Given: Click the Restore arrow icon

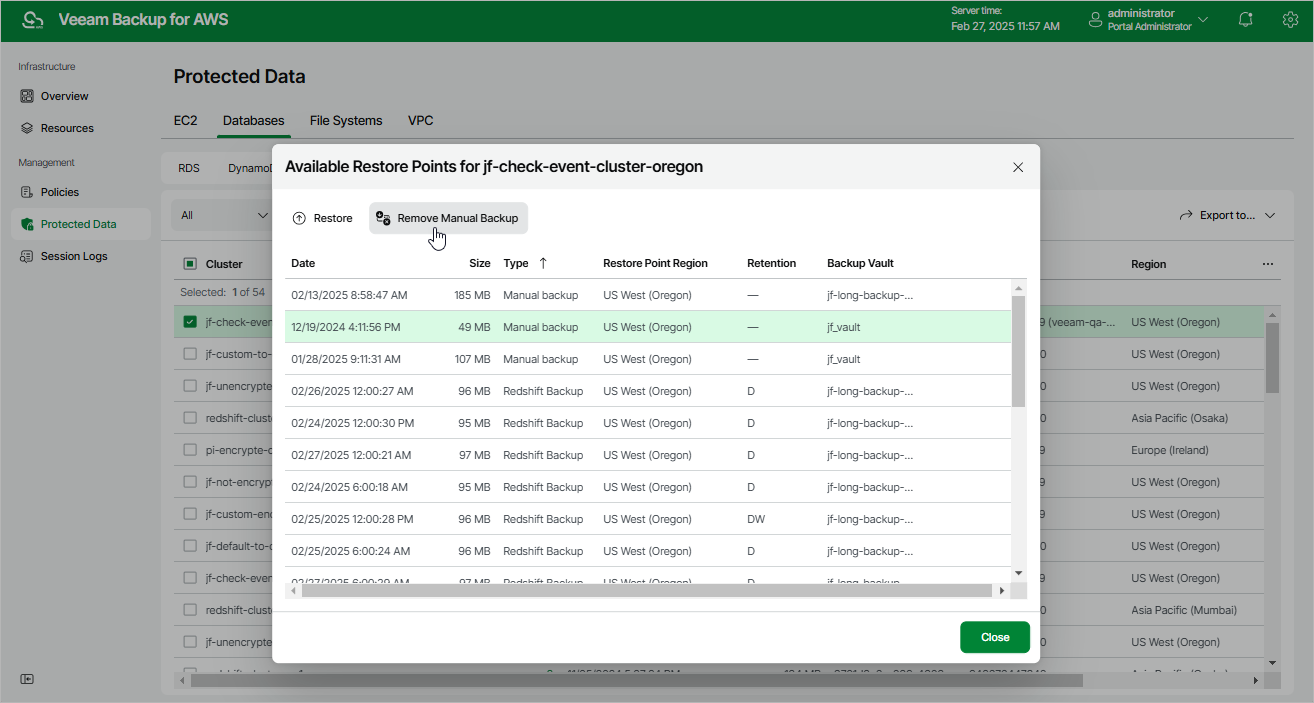Looking at the screenshot, I should [x=299, y=218].
